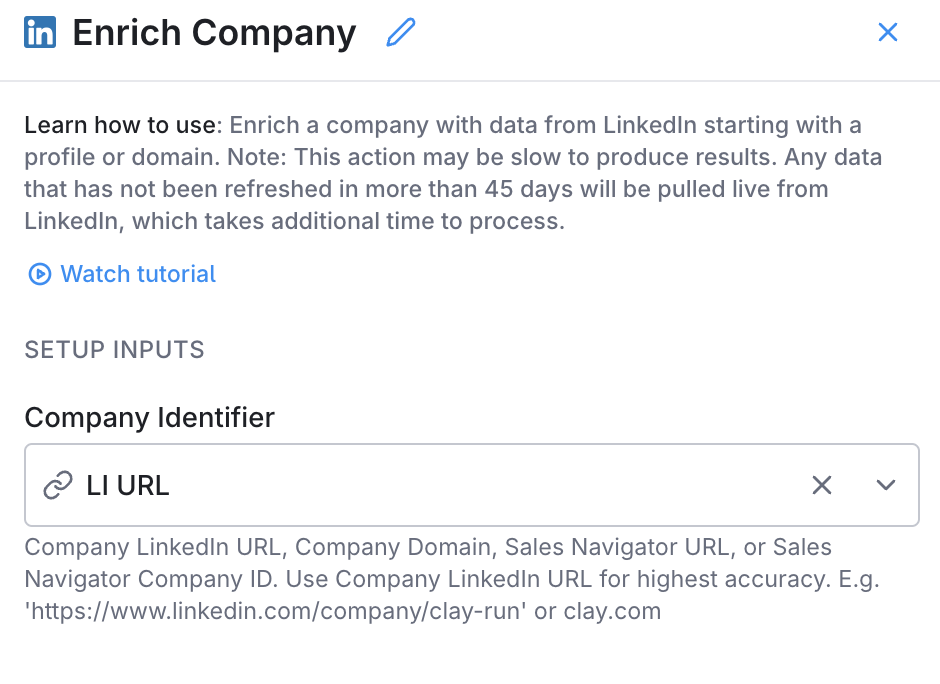Select the LI URL token in the field
Image resolution: width=940 pixels, height=684 pixels.
pyautogui.click(x=128, y=486)
